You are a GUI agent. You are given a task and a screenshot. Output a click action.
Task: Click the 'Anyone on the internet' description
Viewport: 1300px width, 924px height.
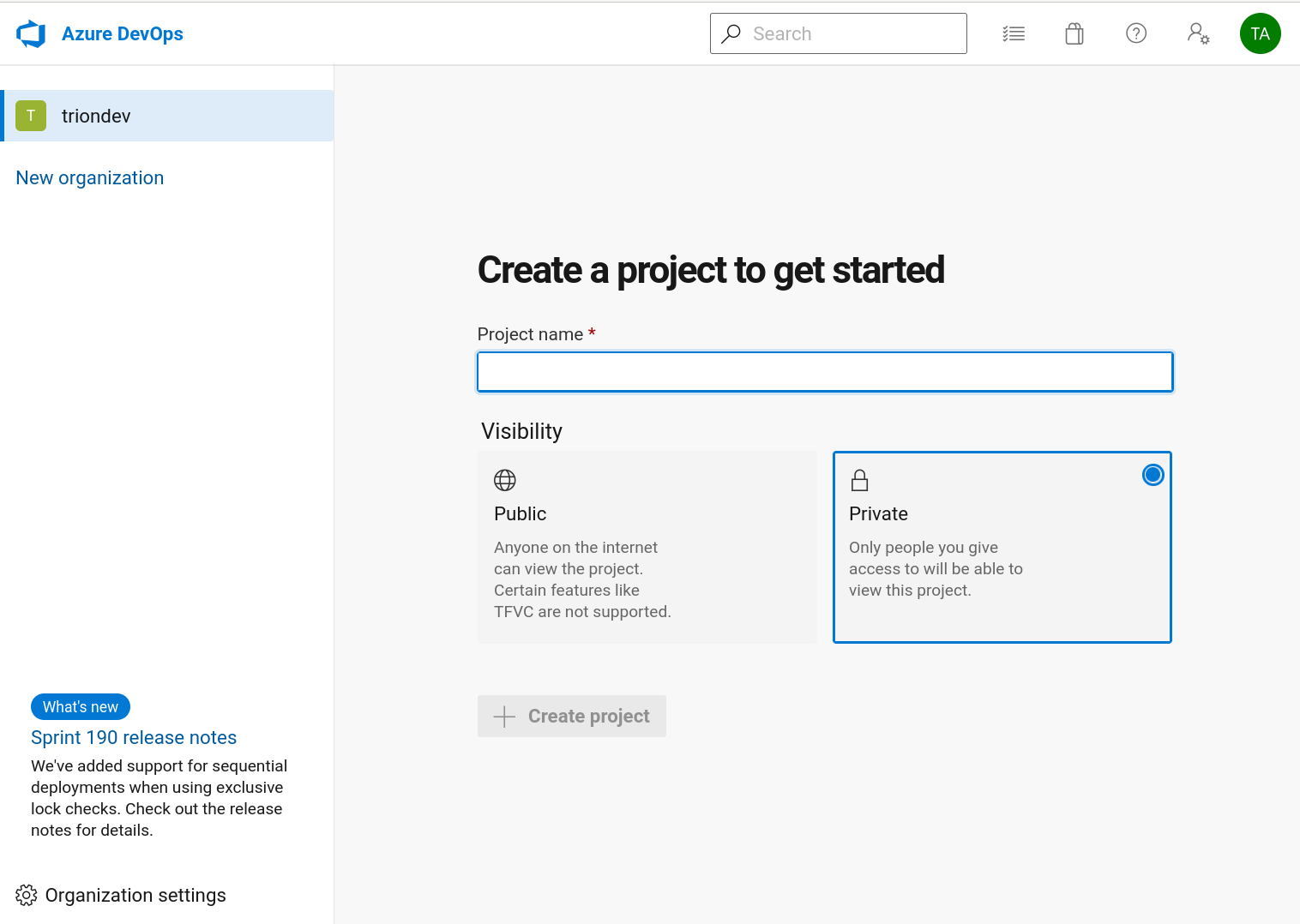coord(582,579)
